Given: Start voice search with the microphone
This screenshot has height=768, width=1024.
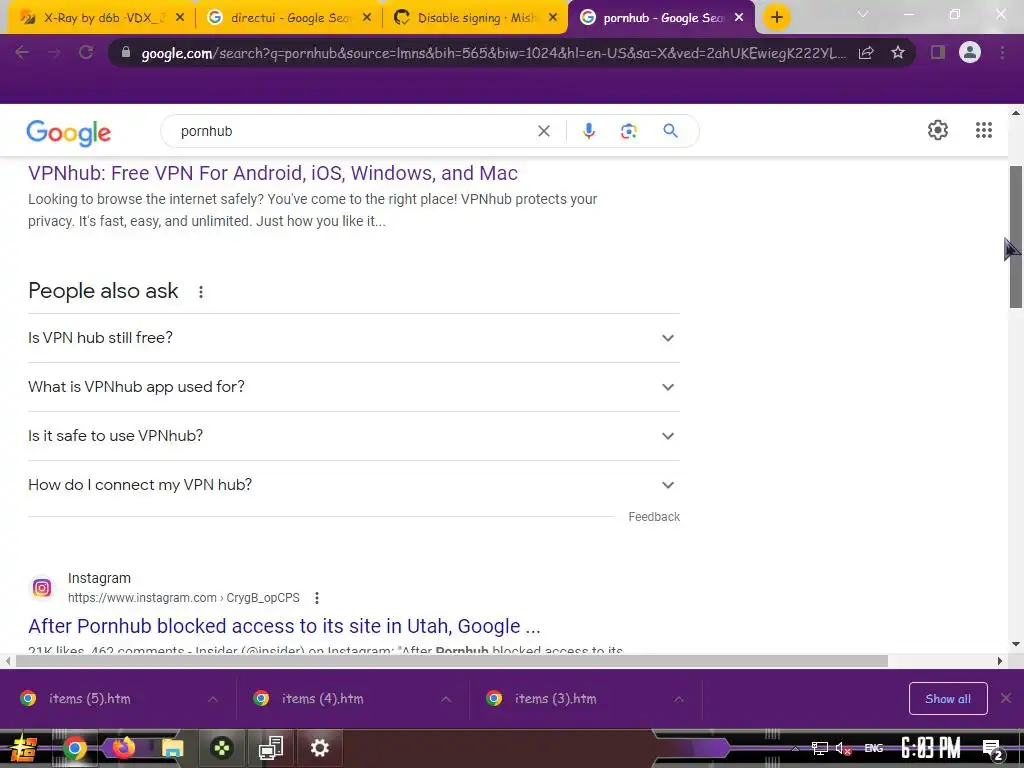Looking at the screenshot, I should click(588, 131).
